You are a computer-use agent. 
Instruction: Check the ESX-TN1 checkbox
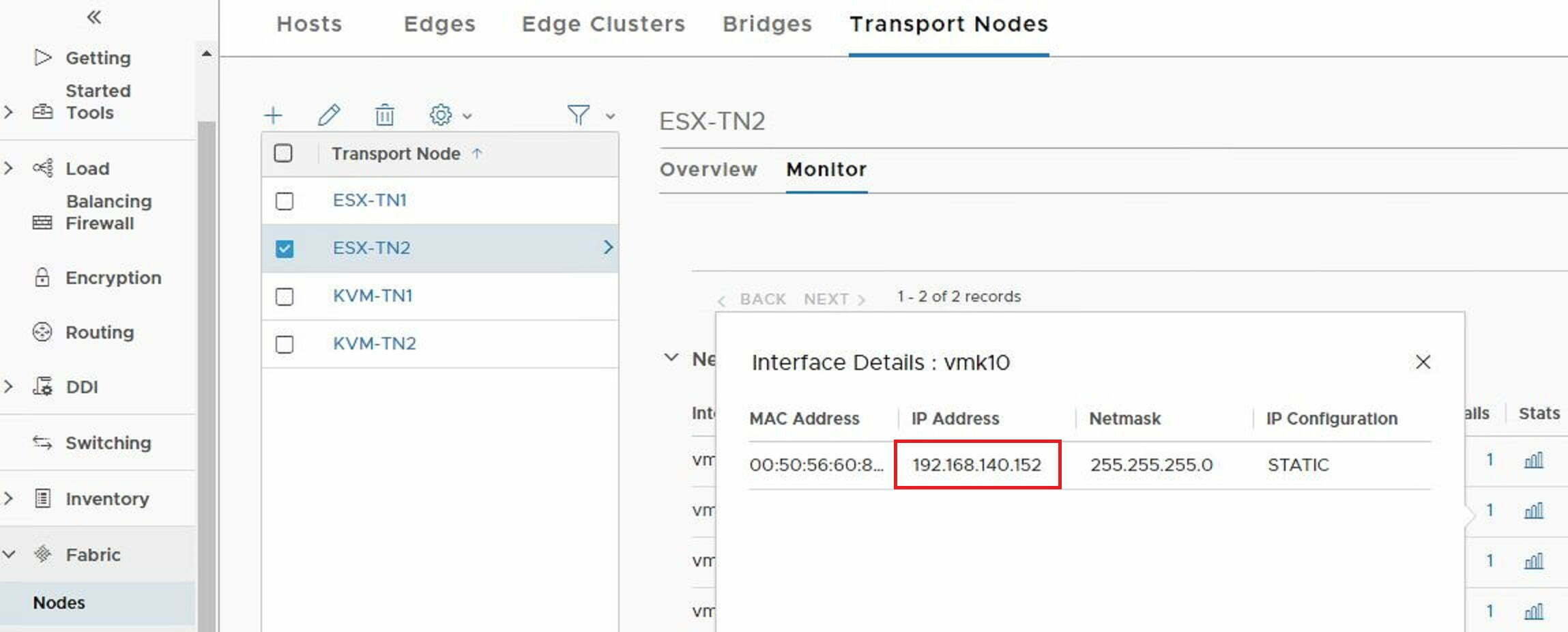(285, 201)
